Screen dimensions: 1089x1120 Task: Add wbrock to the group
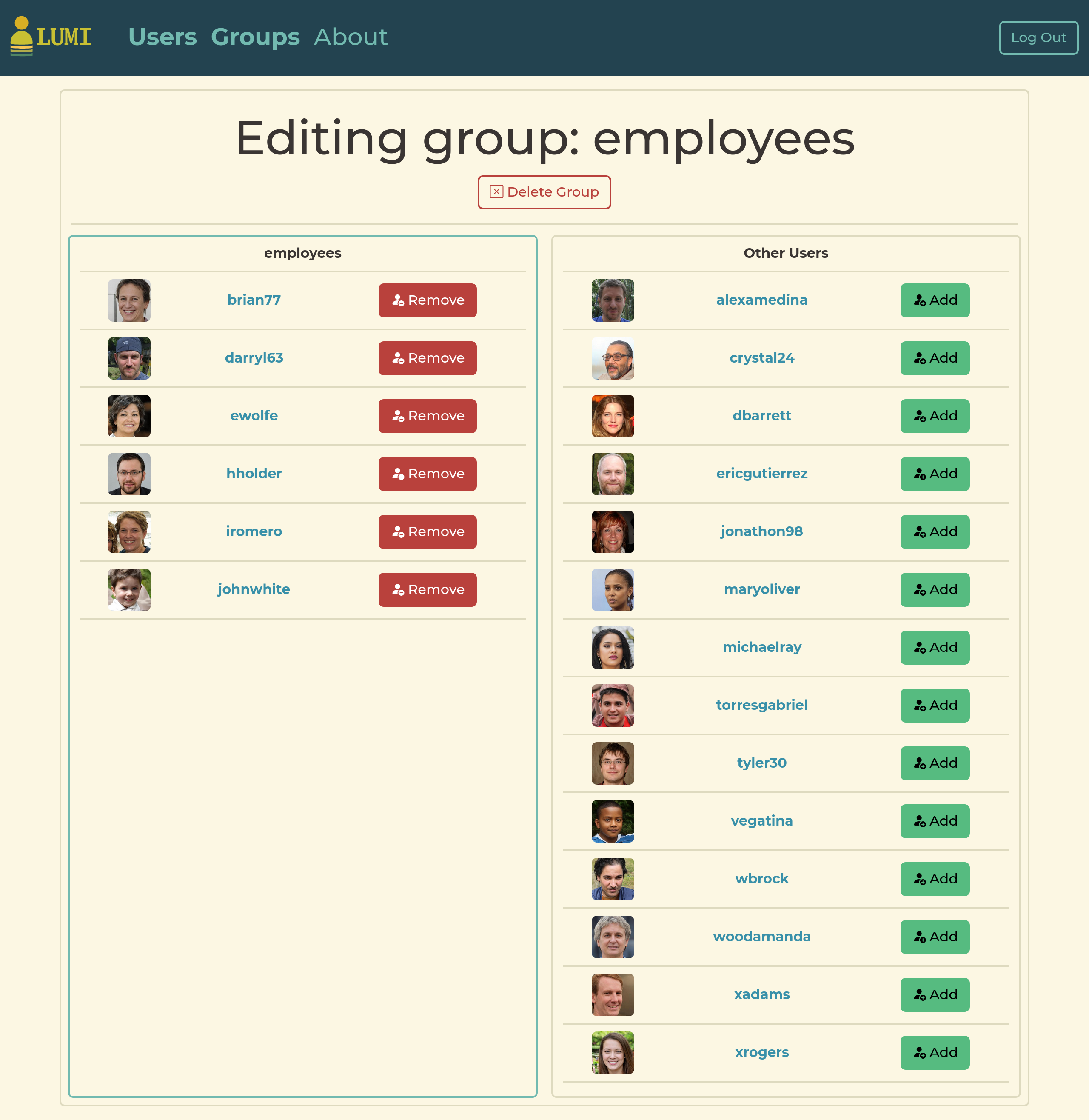935,879
